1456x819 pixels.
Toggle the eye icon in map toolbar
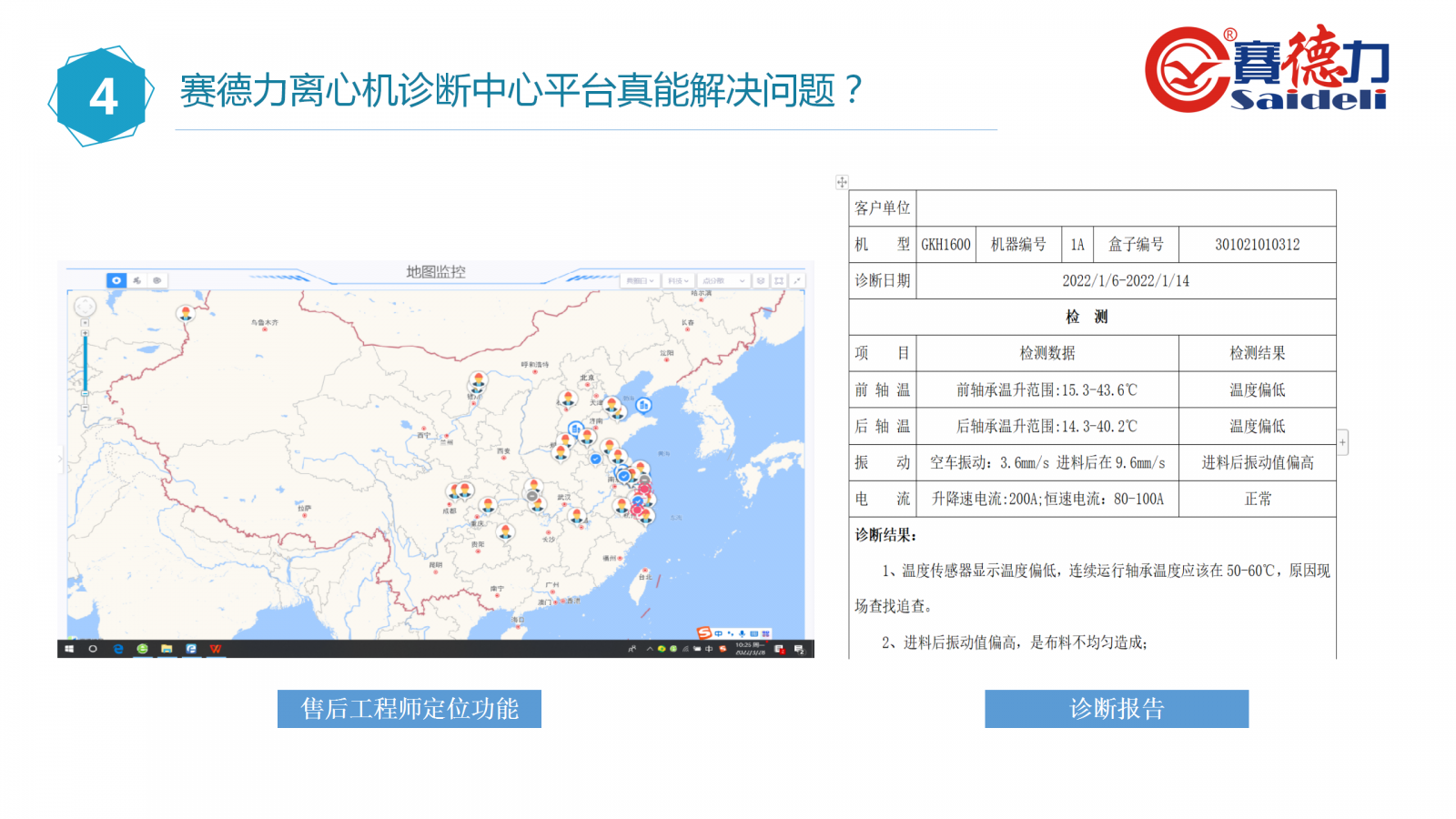click(157, 280)
